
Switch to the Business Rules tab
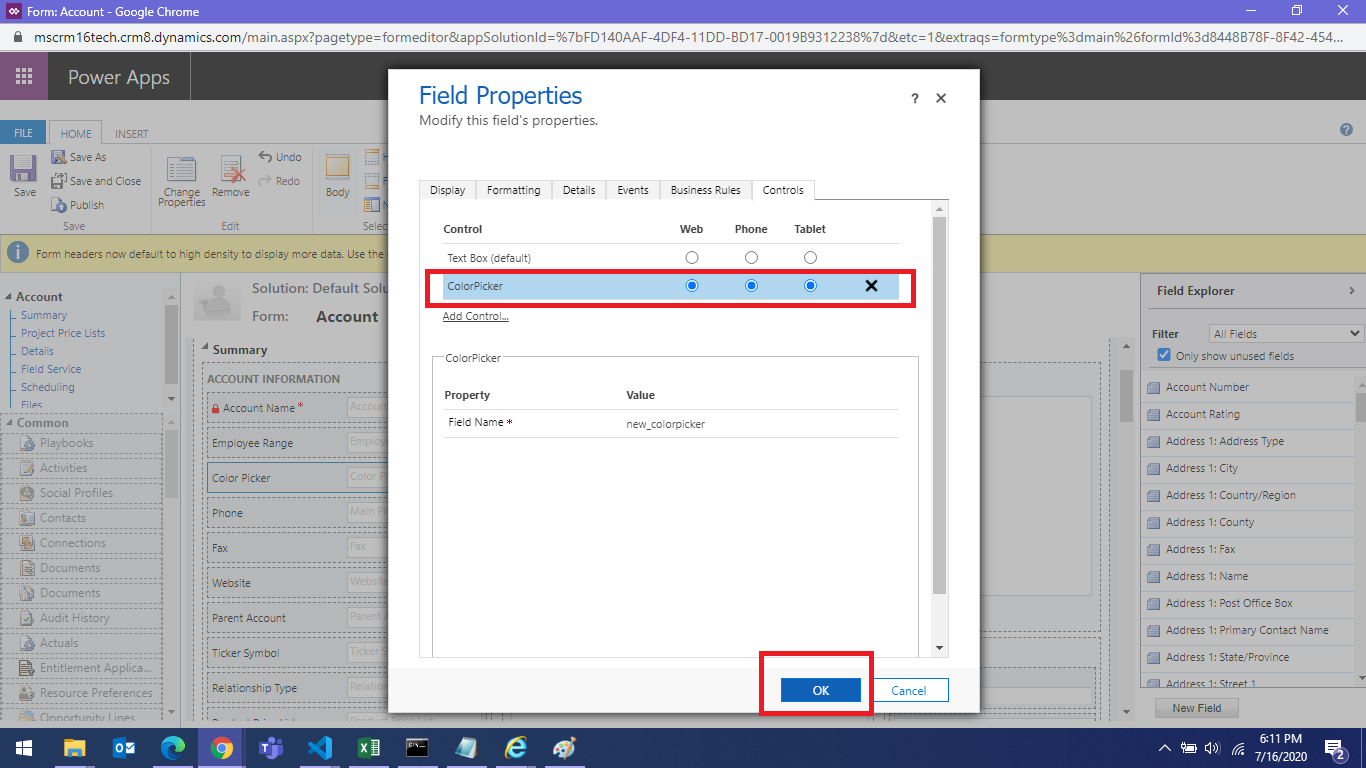705,190
